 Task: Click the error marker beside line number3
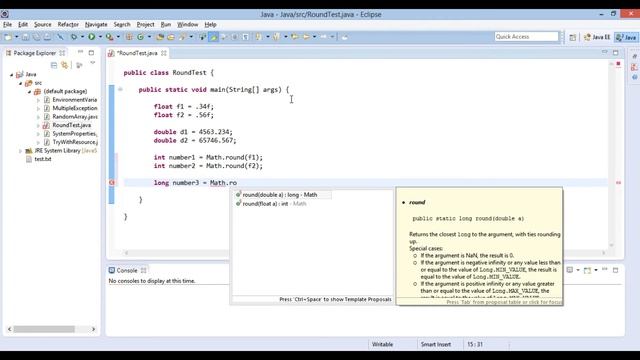[x=112, y=183]
